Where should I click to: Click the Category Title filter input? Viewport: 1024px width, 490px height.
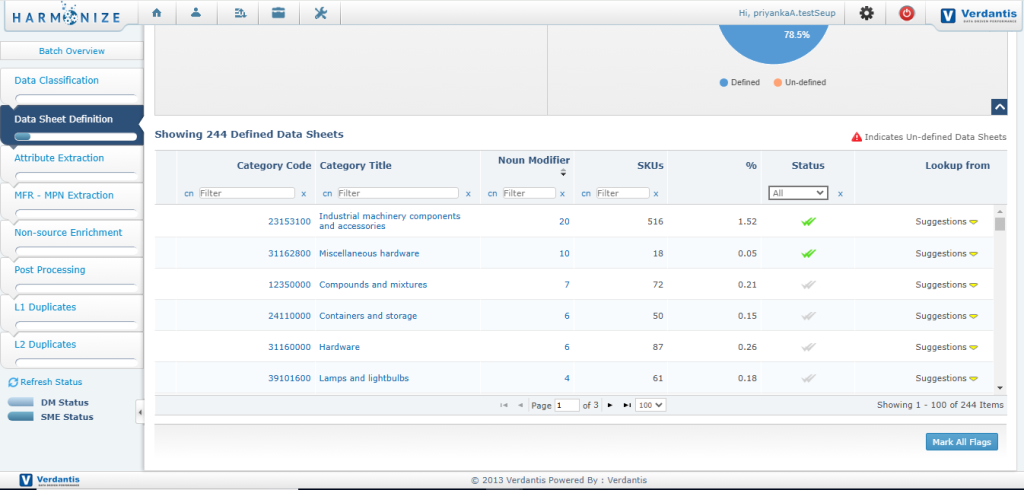[398, 193]
